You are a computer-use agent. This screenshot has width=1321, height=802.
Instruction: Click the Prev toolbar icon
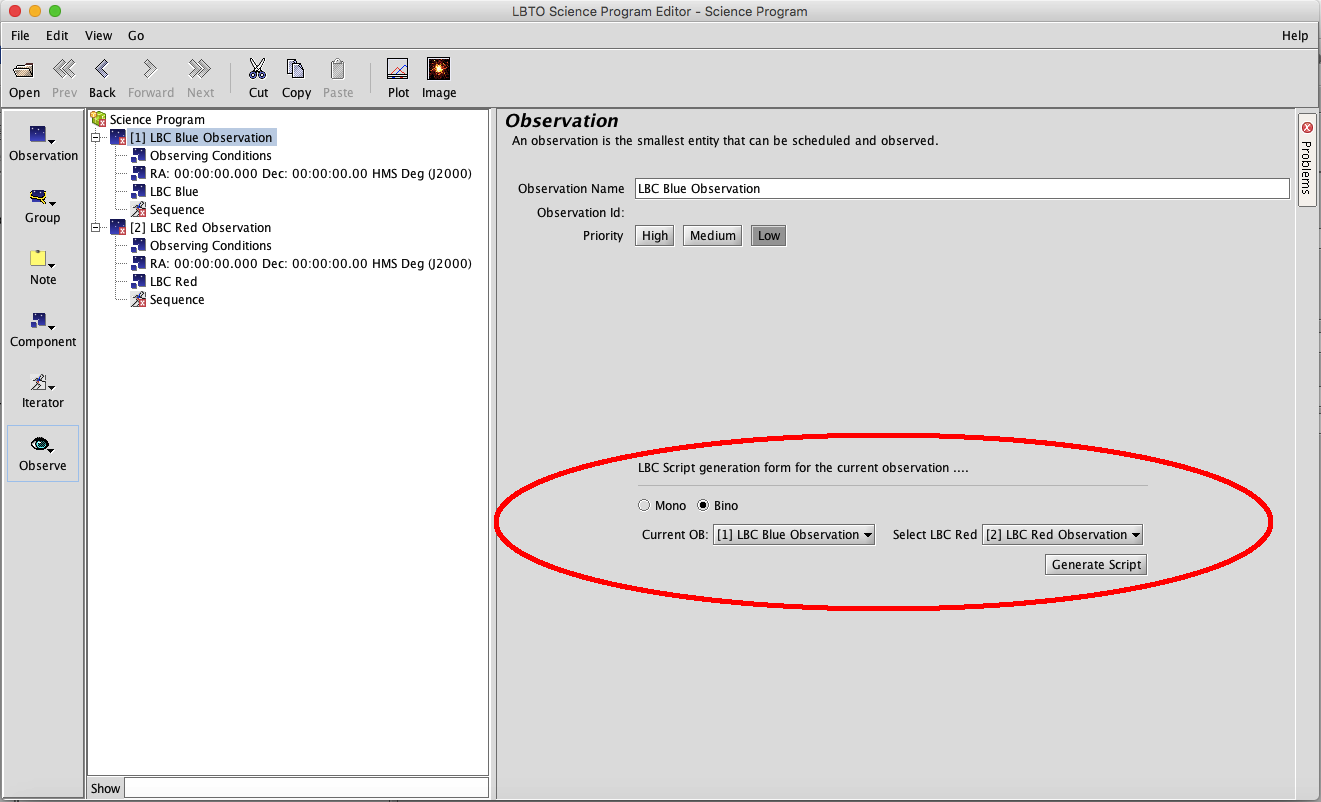(x=64, y=69)
